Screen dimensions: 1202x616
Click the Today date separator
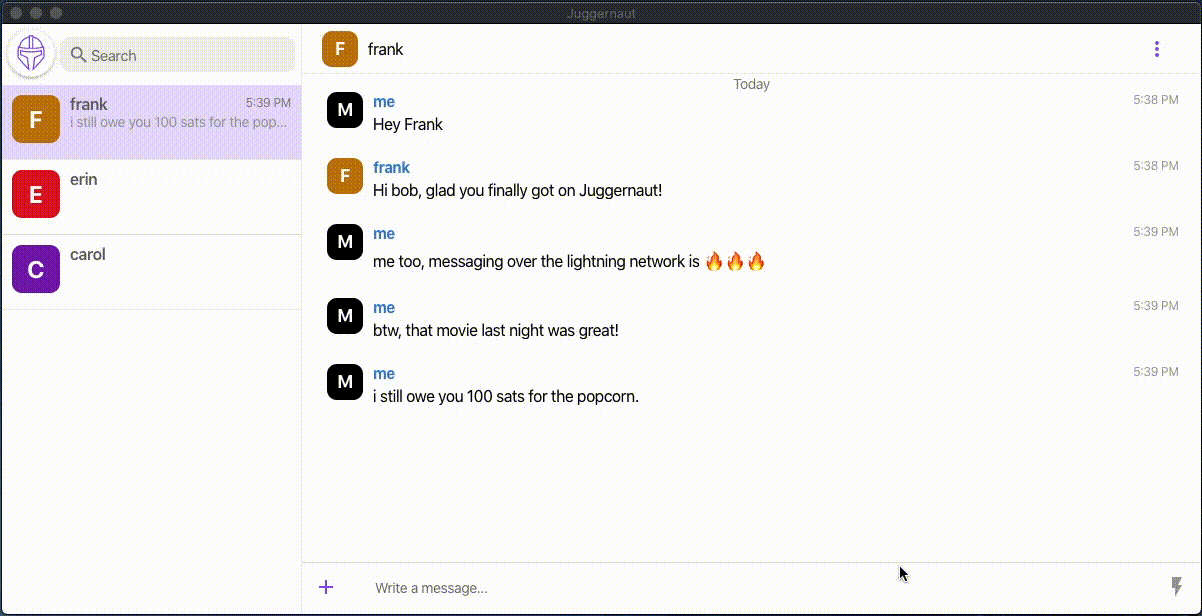click(751, 84)
